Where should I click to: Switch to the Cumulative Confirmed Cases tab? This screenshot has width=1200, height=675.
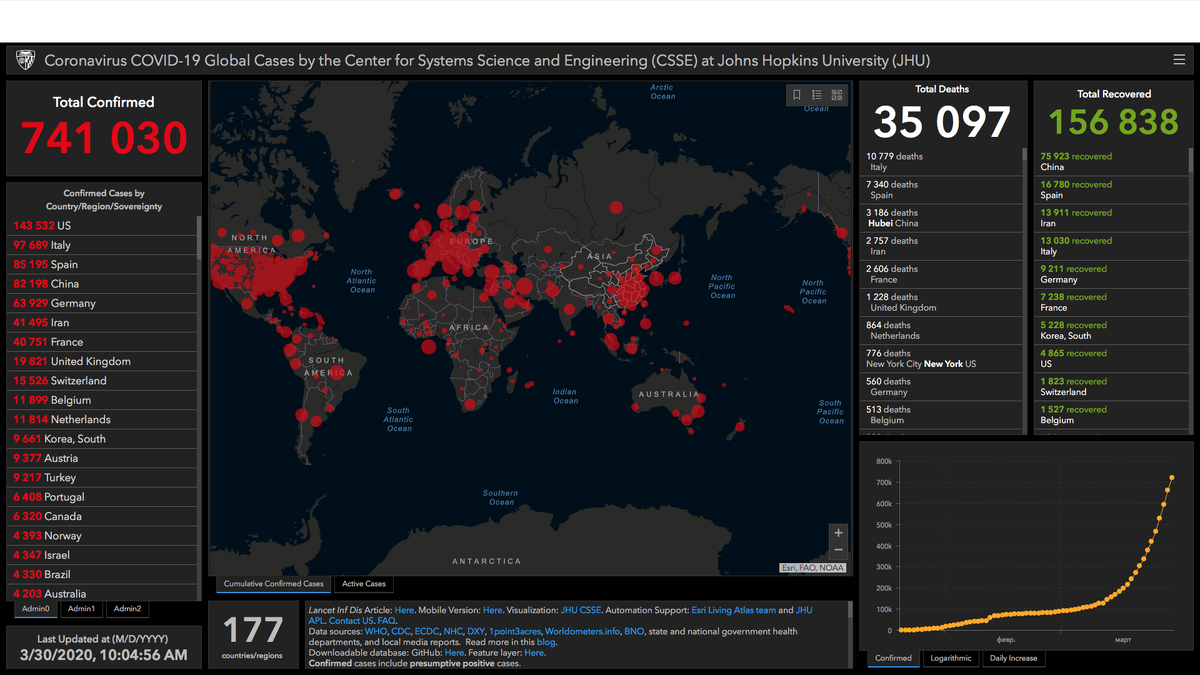click(x=273, y=584)
